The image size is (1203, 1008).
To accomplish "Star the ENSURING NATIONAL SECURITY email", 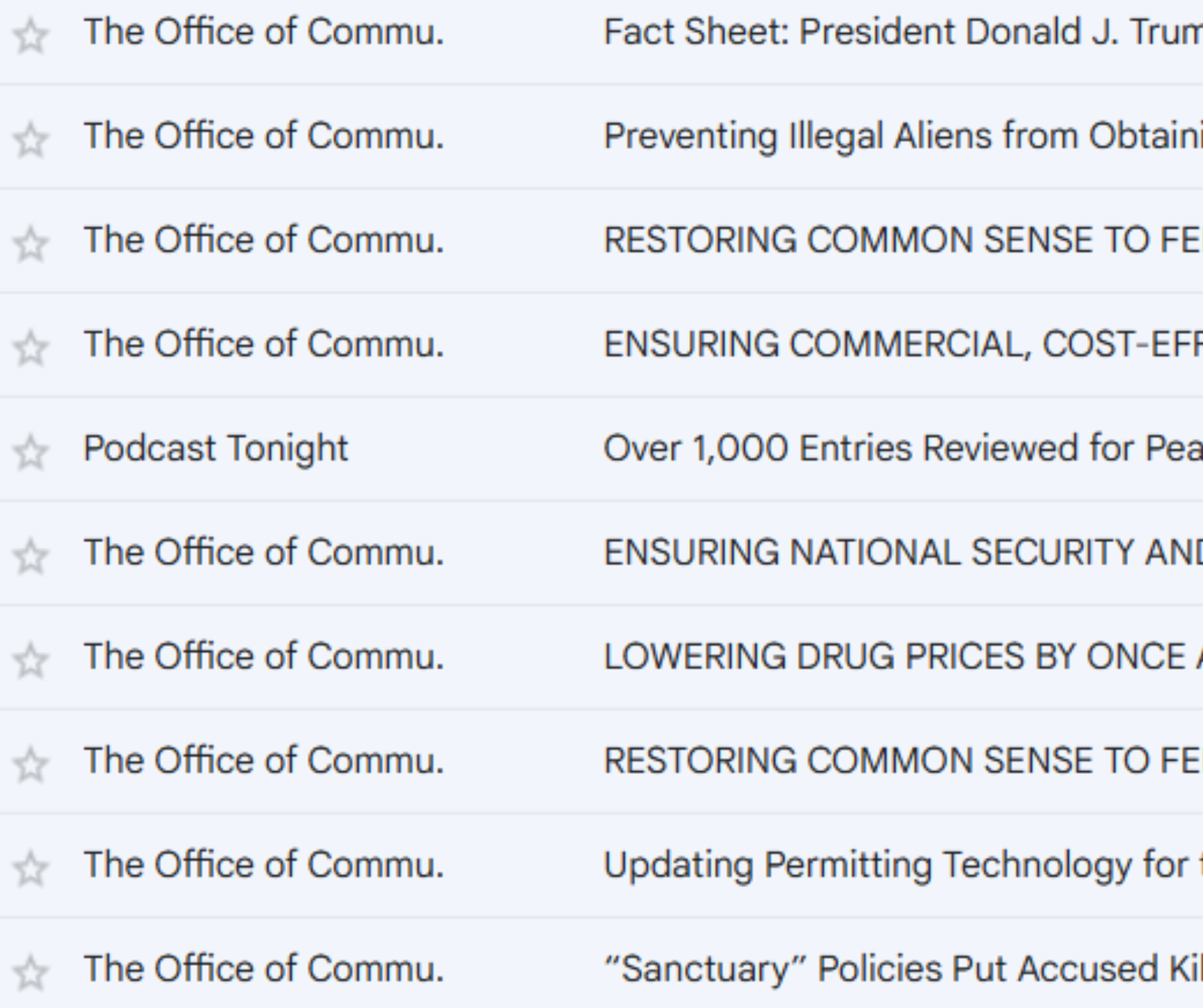I will tap(30, 556).
